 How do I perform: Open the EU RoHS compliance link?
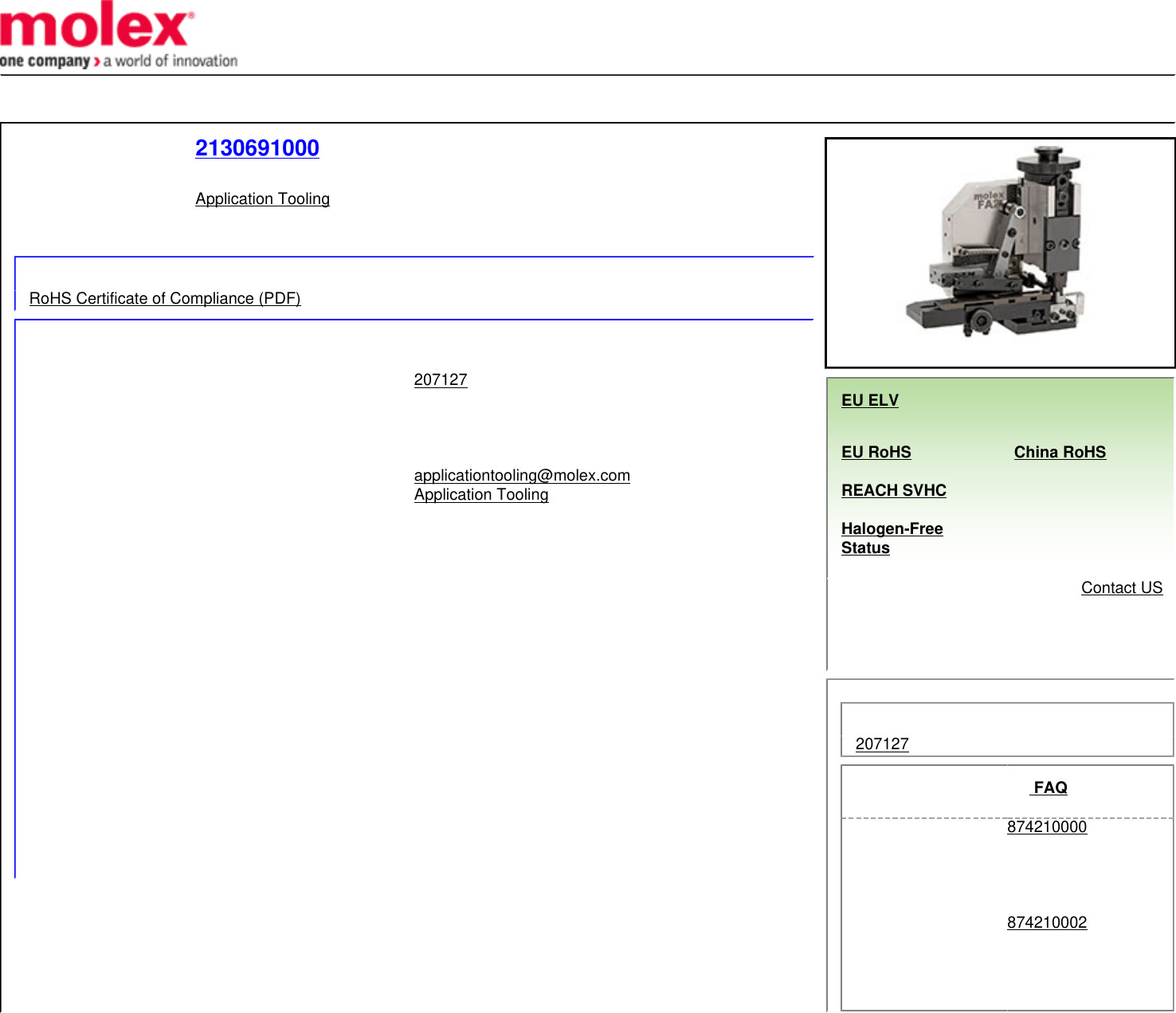point(876,452)
